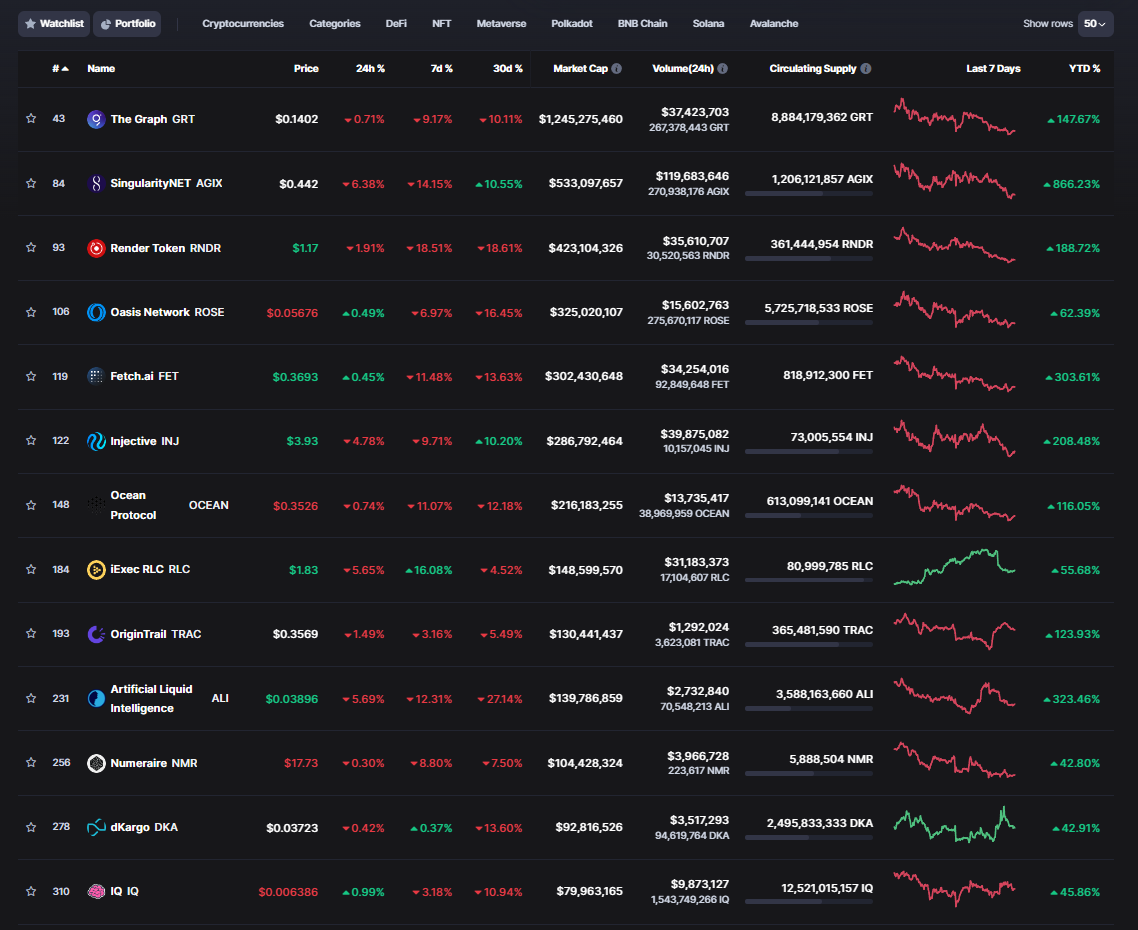Screen dimensions: 1138x930
Task: Click OCEAN circulating supply progress bar
Action: [809, 515]
